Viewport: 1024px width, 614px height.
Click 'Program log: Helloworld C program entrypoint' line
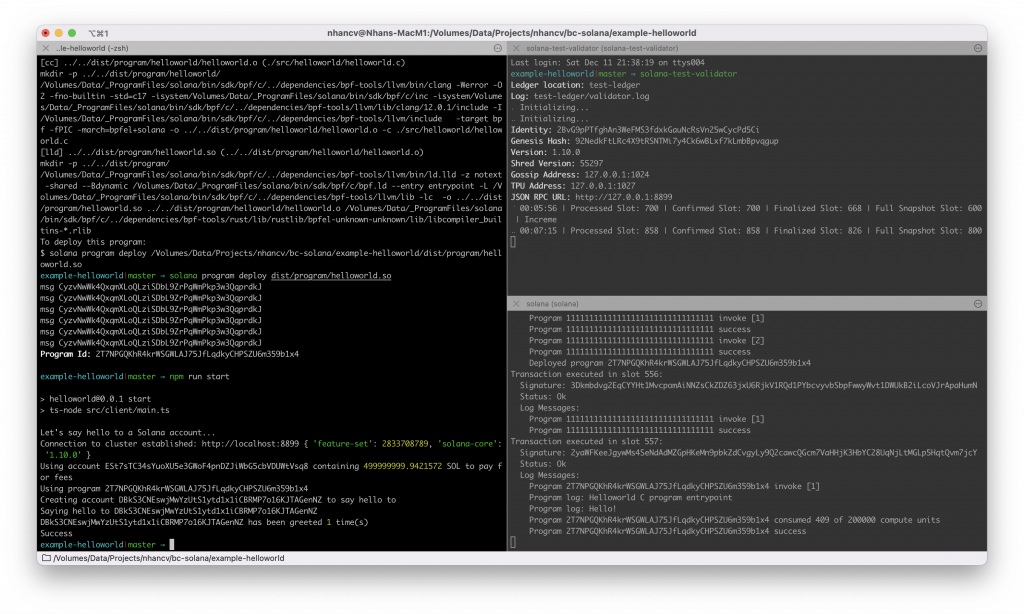tap(630, 498)
